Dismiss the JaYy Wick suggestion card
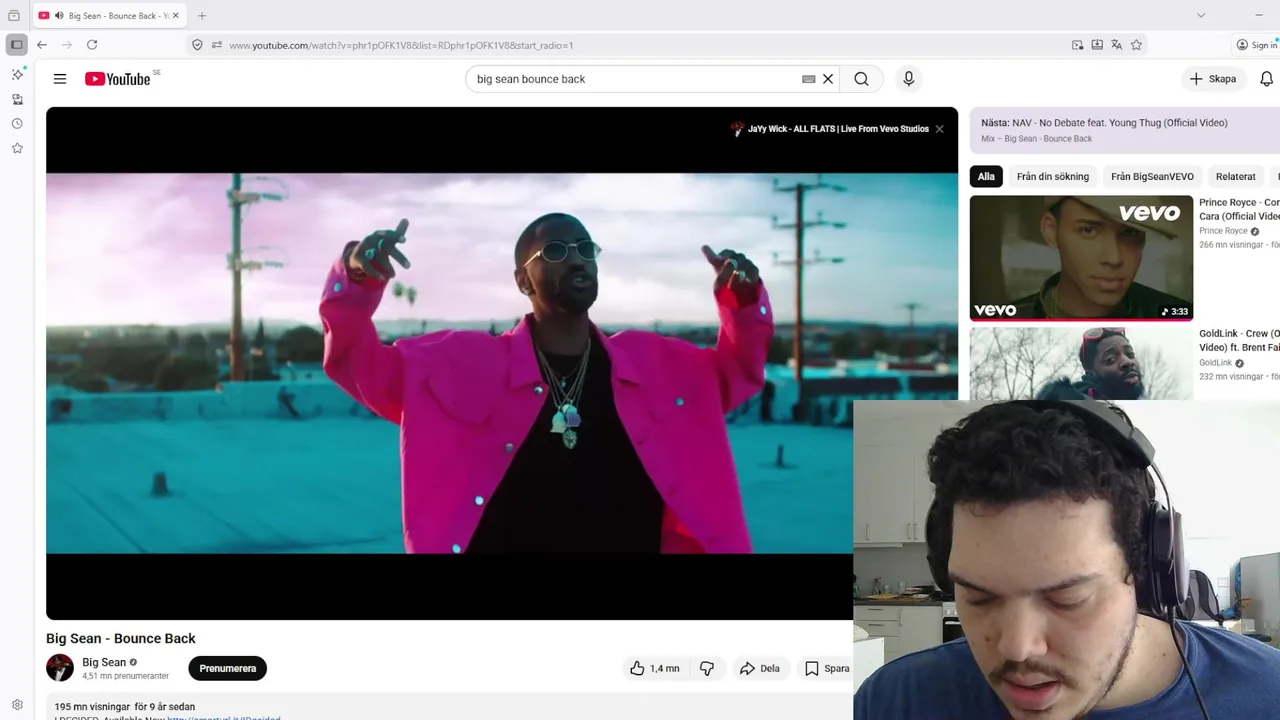 (939, 129)
